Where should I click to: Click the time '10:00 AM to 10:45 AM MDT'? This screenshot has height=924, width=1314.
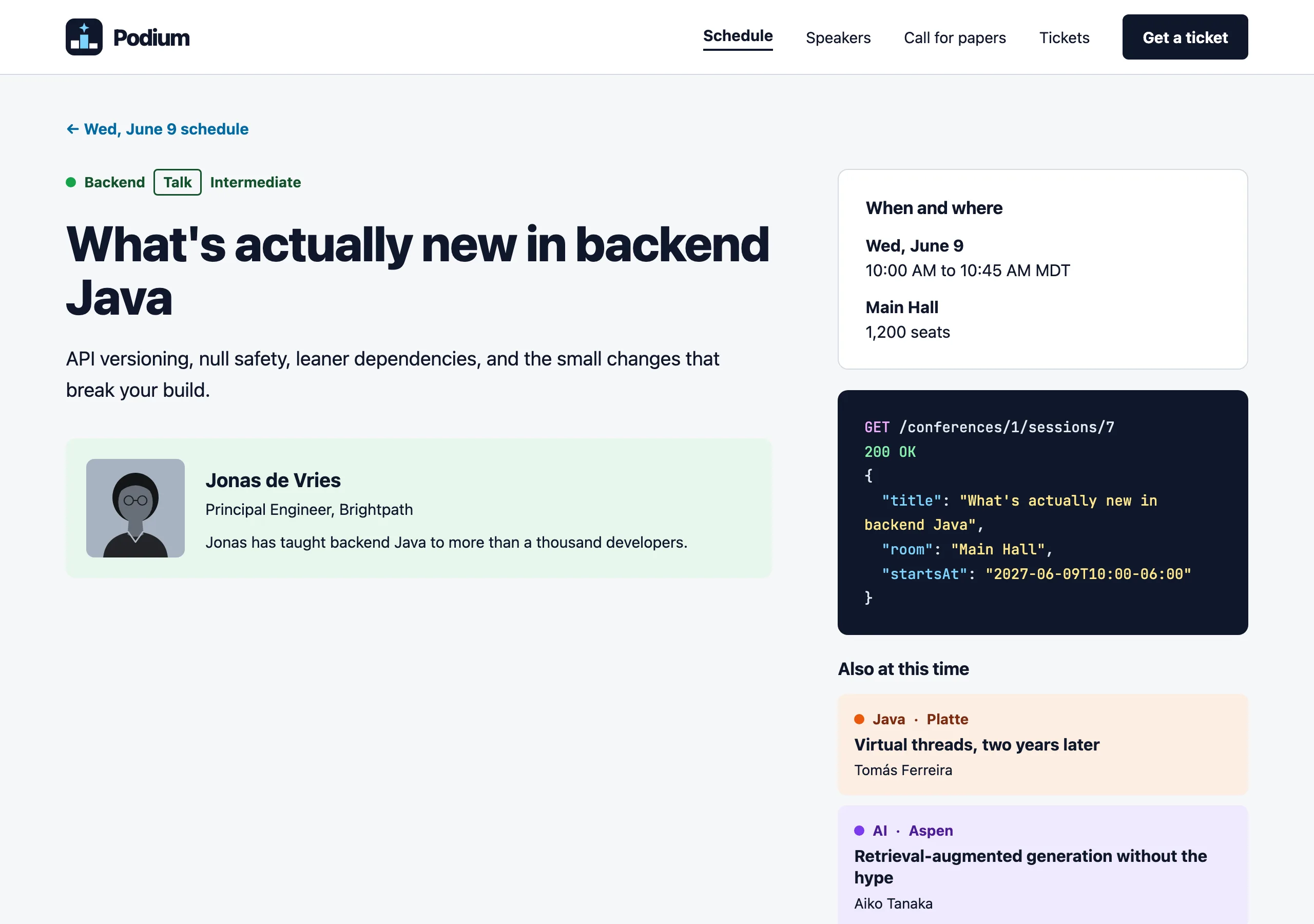(968, 271)
